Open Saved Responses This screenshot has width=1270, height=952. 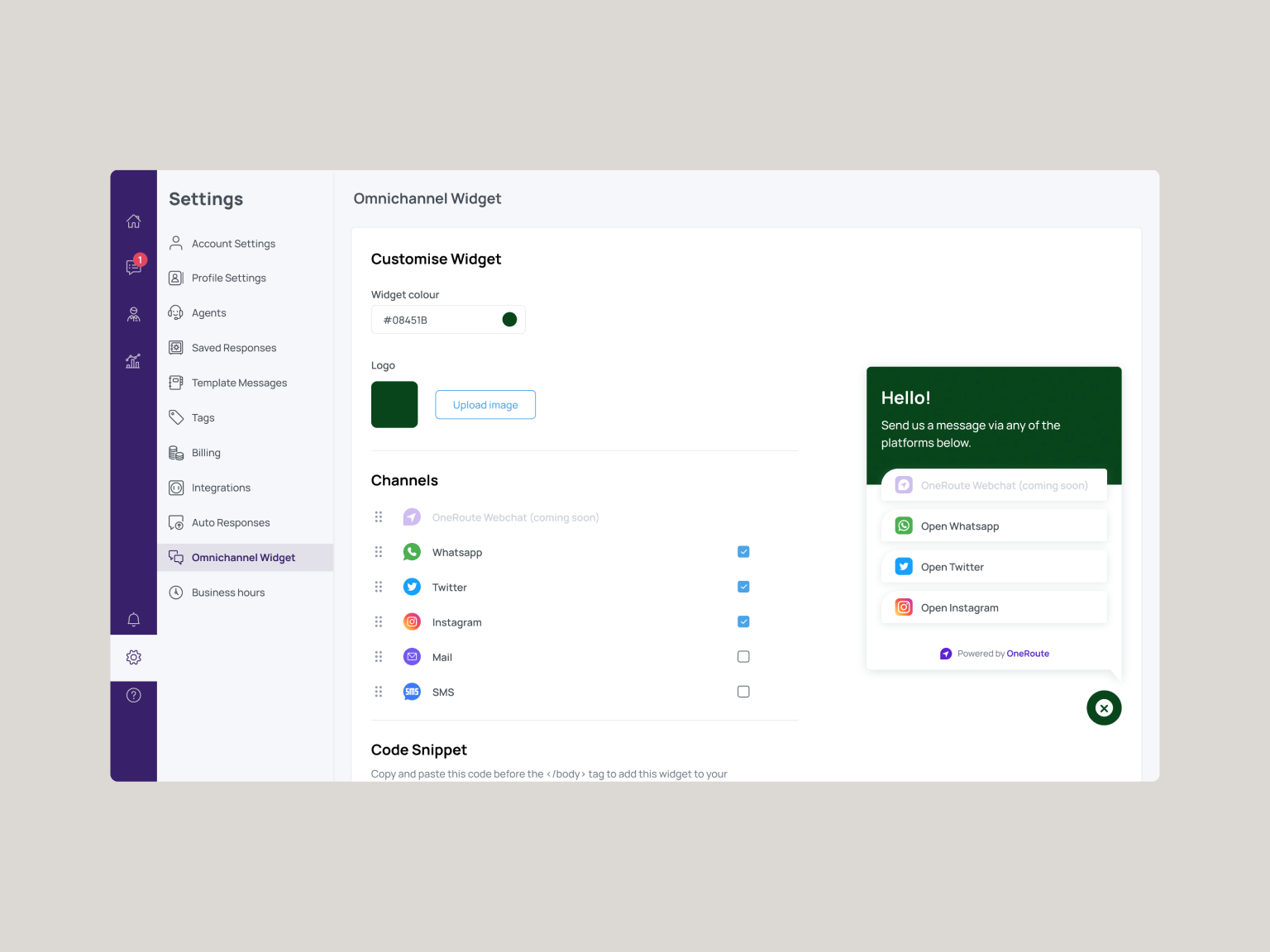(245, 348)
